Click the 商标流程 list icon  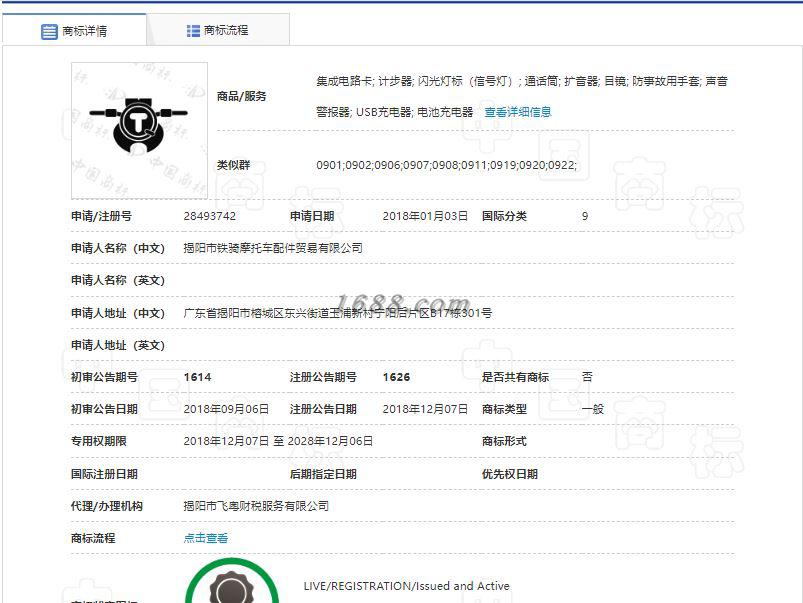click(x=193, y=31)
